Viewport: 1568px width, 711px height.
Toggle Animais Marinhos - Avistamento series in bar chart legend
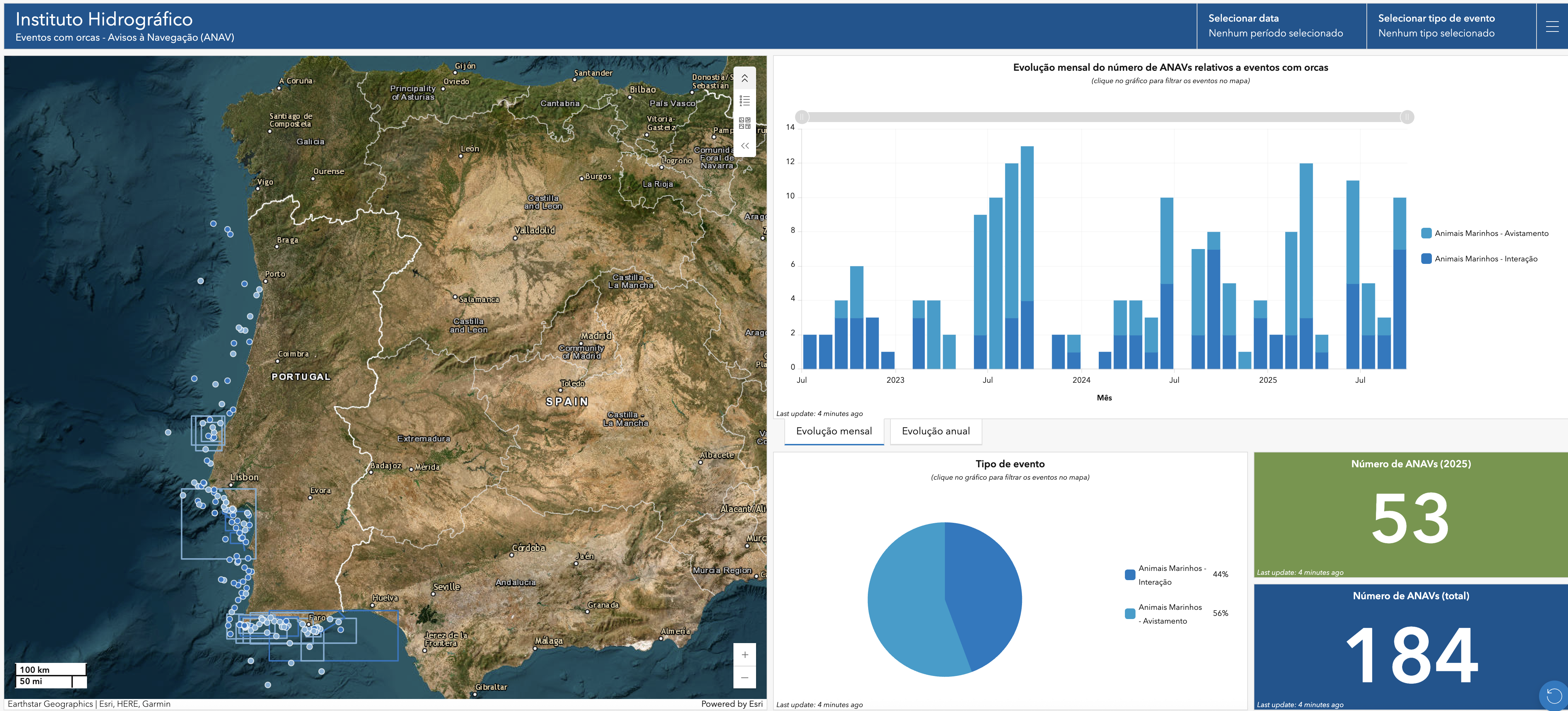[1491, 233]
